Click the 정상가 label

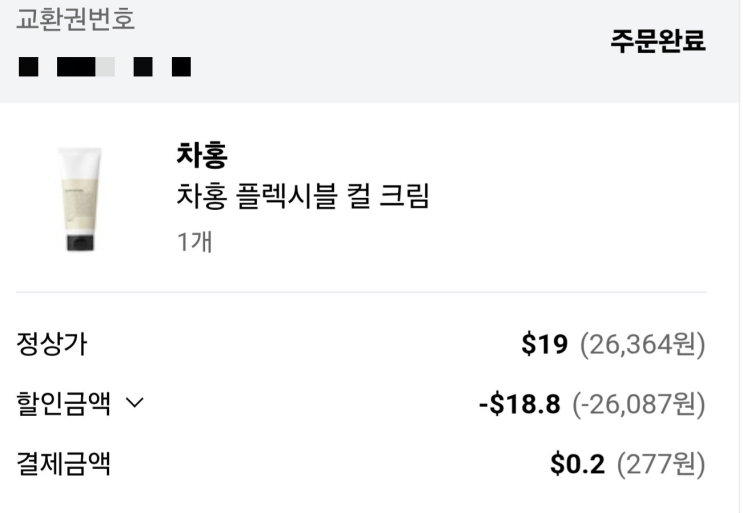tap(51, 345)
